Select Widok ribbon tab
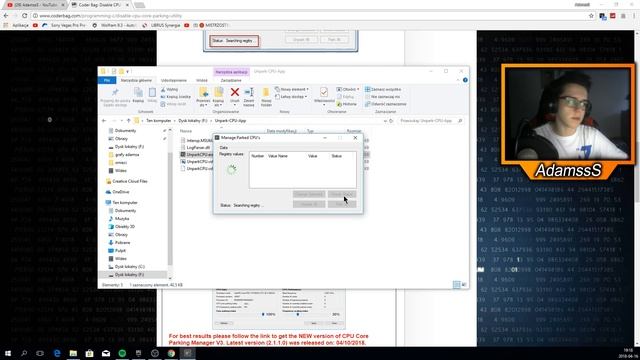This screenshot has height=360, width=640. pos(202,80)
